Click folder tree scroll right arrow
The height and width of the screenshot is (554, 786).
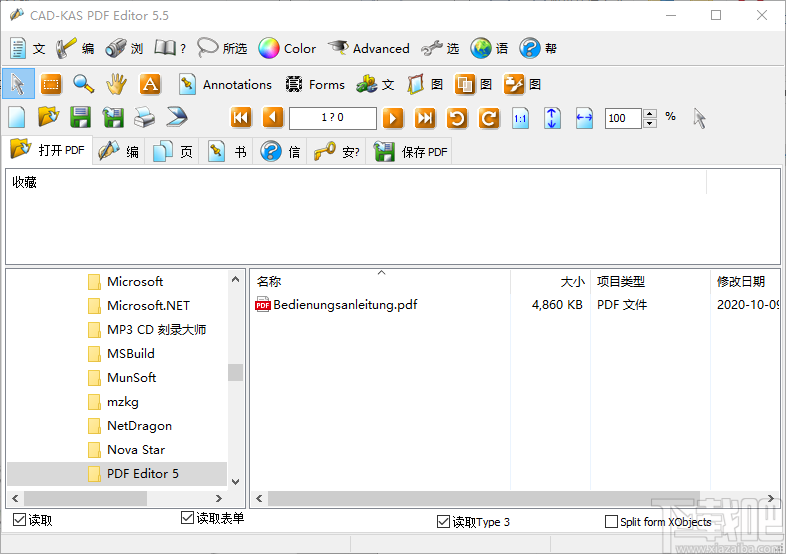pos(219,498)
